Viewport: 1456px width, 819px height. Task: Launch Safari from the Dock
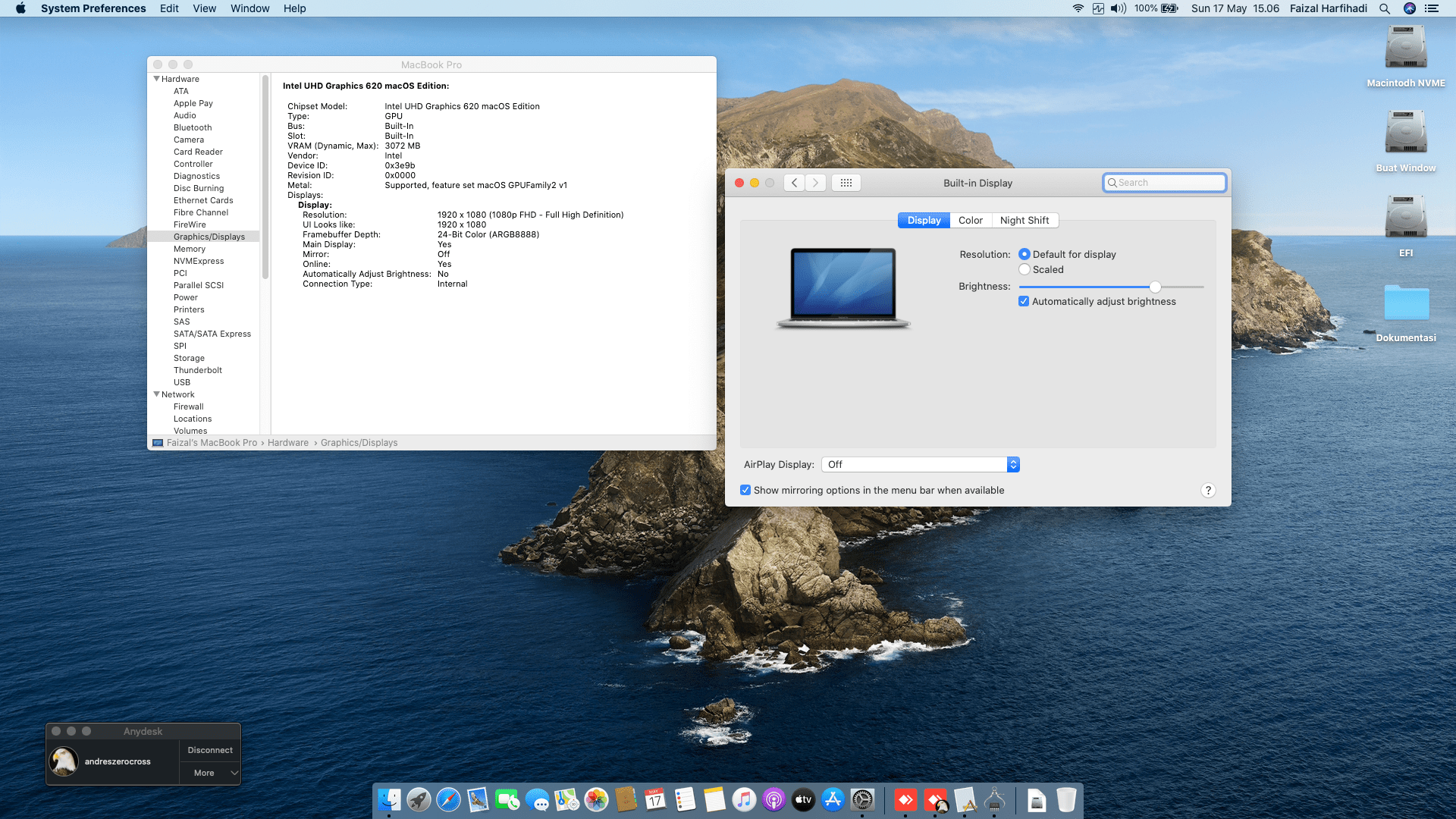coord(448,799)
